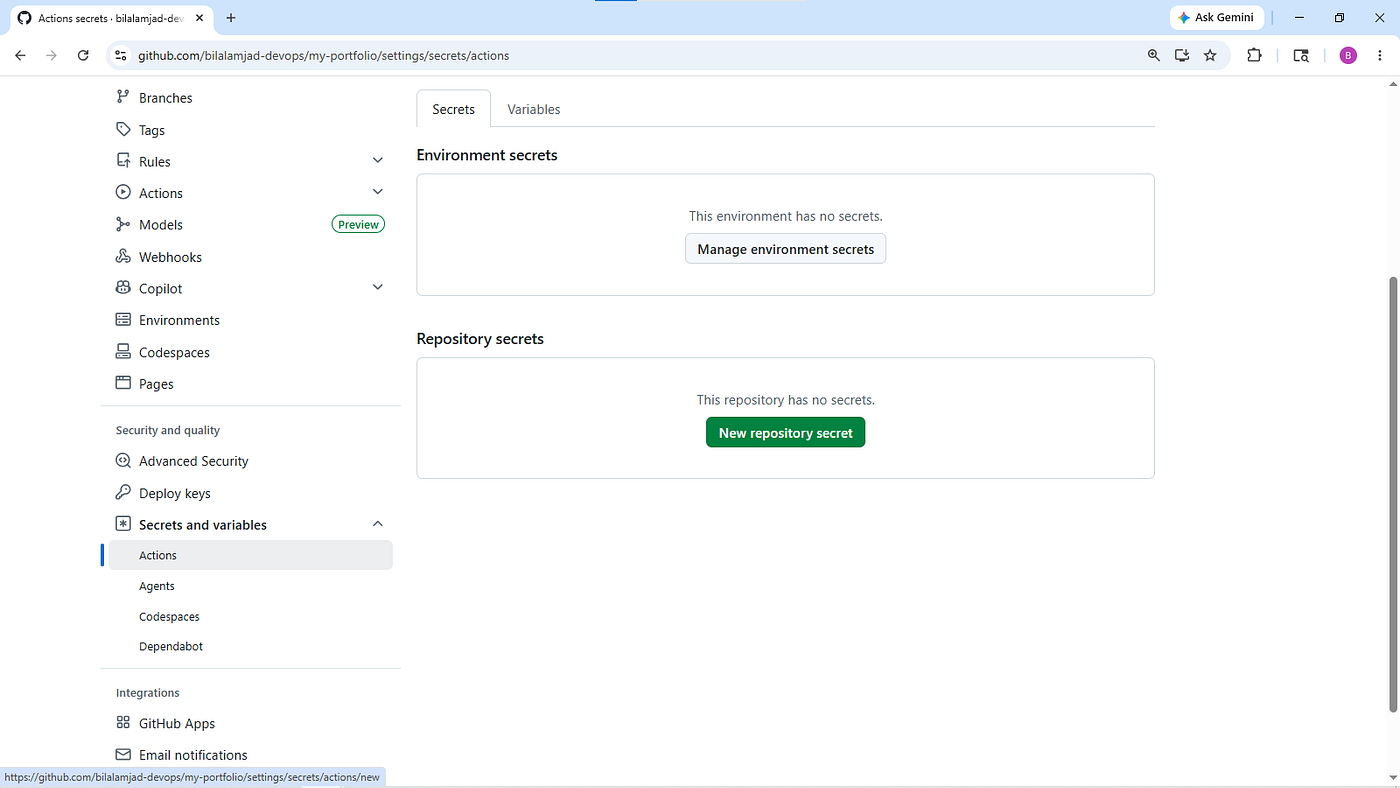Click the page vertical scrollbar thumb
Screen dimensions: 1400x788
point(1394,495)
